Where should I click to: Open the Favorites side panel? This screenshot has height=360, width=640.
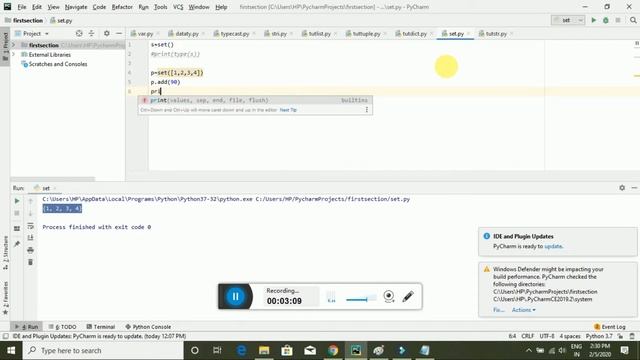pos(5,298)
